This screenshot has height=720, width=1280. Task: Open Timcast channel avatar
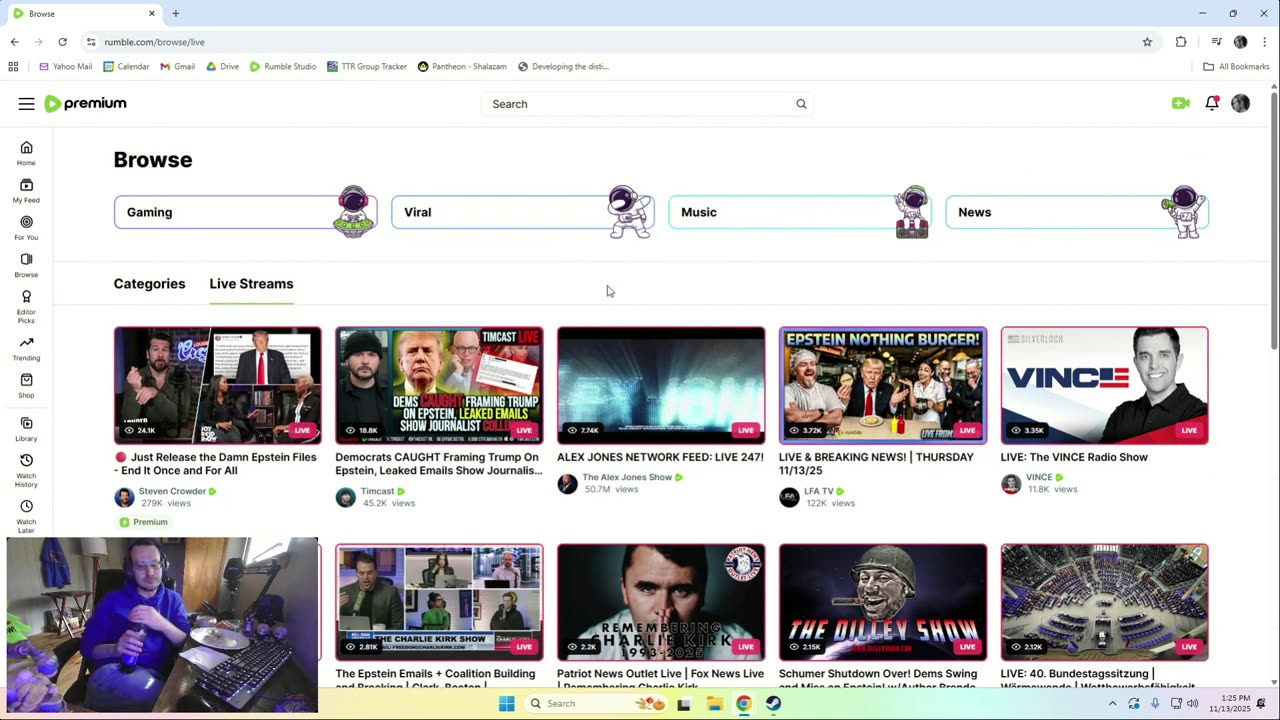[x=346, y=497]
